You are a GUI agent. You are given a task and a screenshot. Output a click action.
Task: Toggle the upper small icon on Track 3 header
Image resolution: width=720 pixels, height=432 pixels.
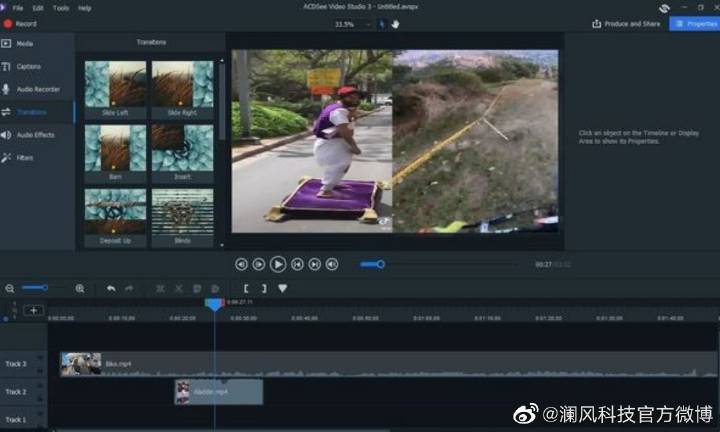40,357
